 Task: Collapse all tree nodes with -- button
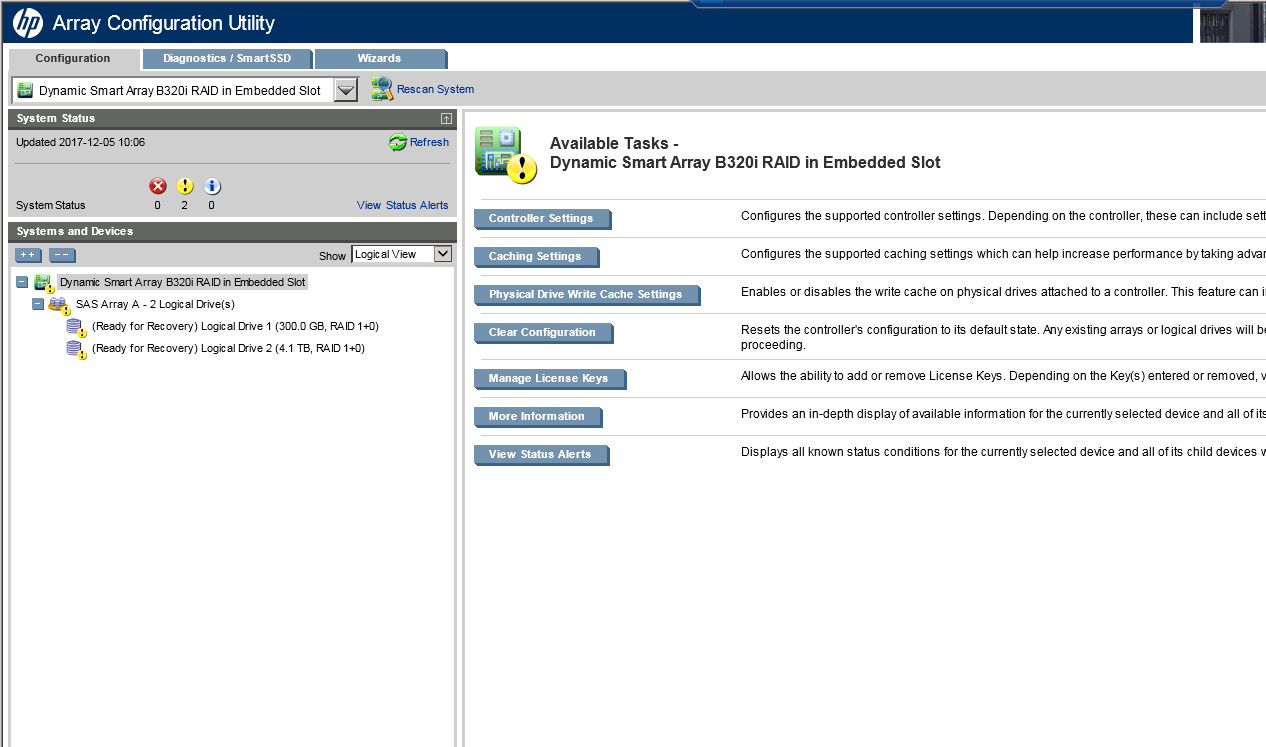pos(62,255)
